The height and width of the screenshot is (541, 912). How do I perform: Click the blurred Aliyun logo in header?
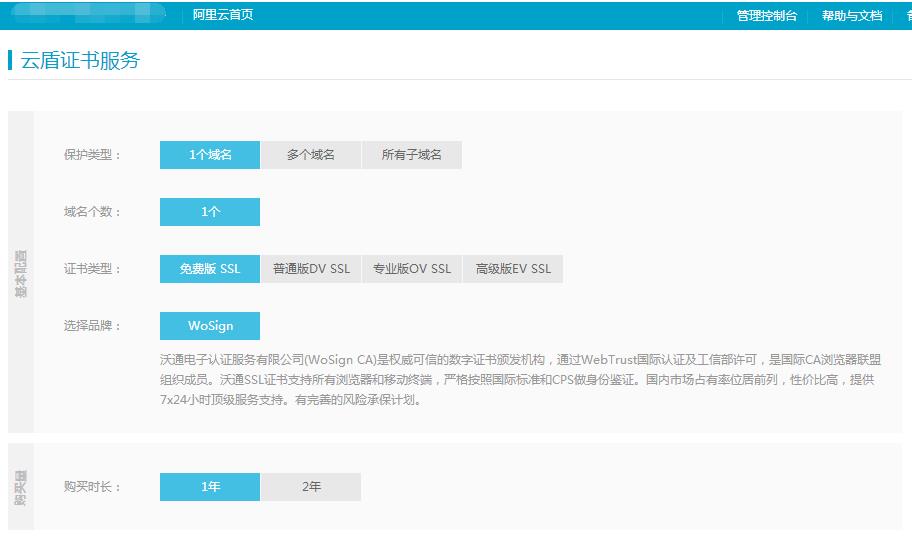tap(88, 15)
